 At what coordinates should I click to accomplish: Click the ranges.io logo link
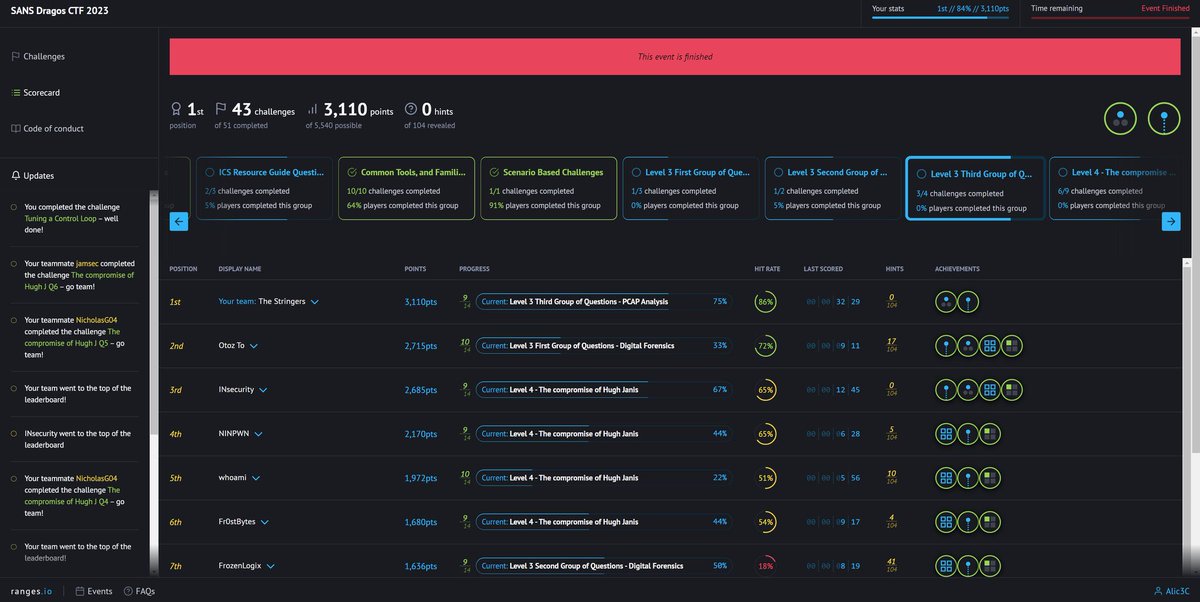point(31,591)
